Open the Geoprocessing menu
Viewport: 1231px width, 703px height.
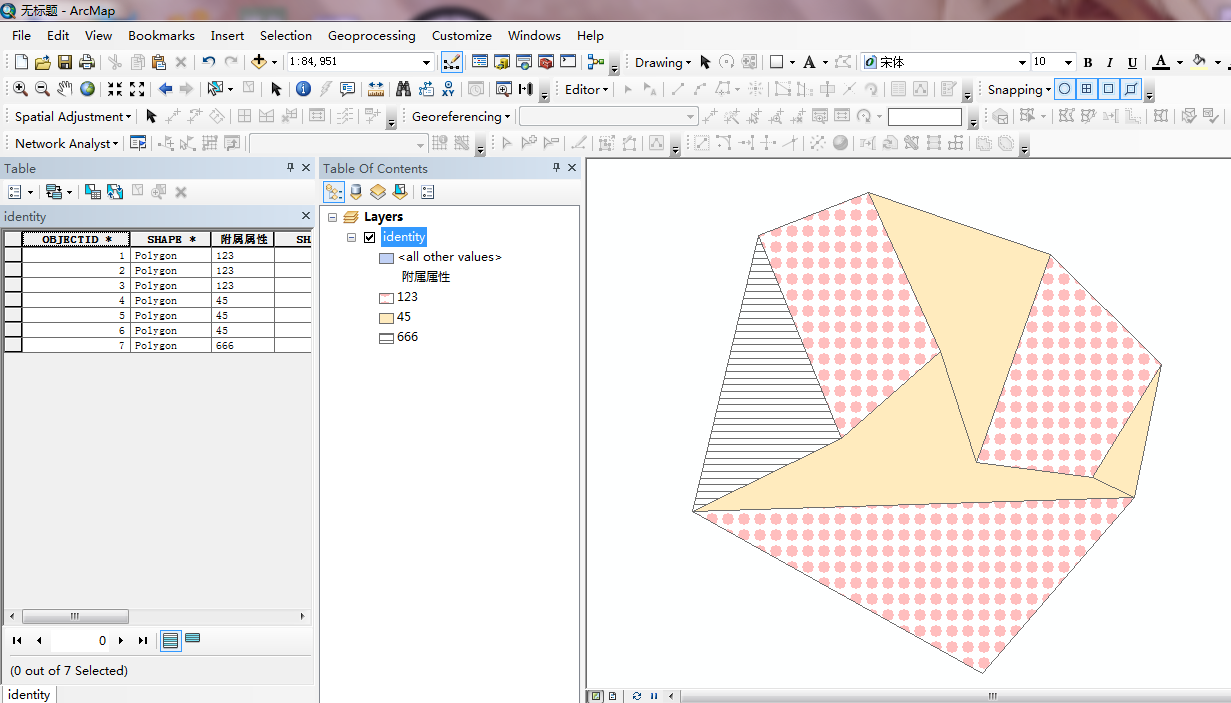tap(371, 35)
